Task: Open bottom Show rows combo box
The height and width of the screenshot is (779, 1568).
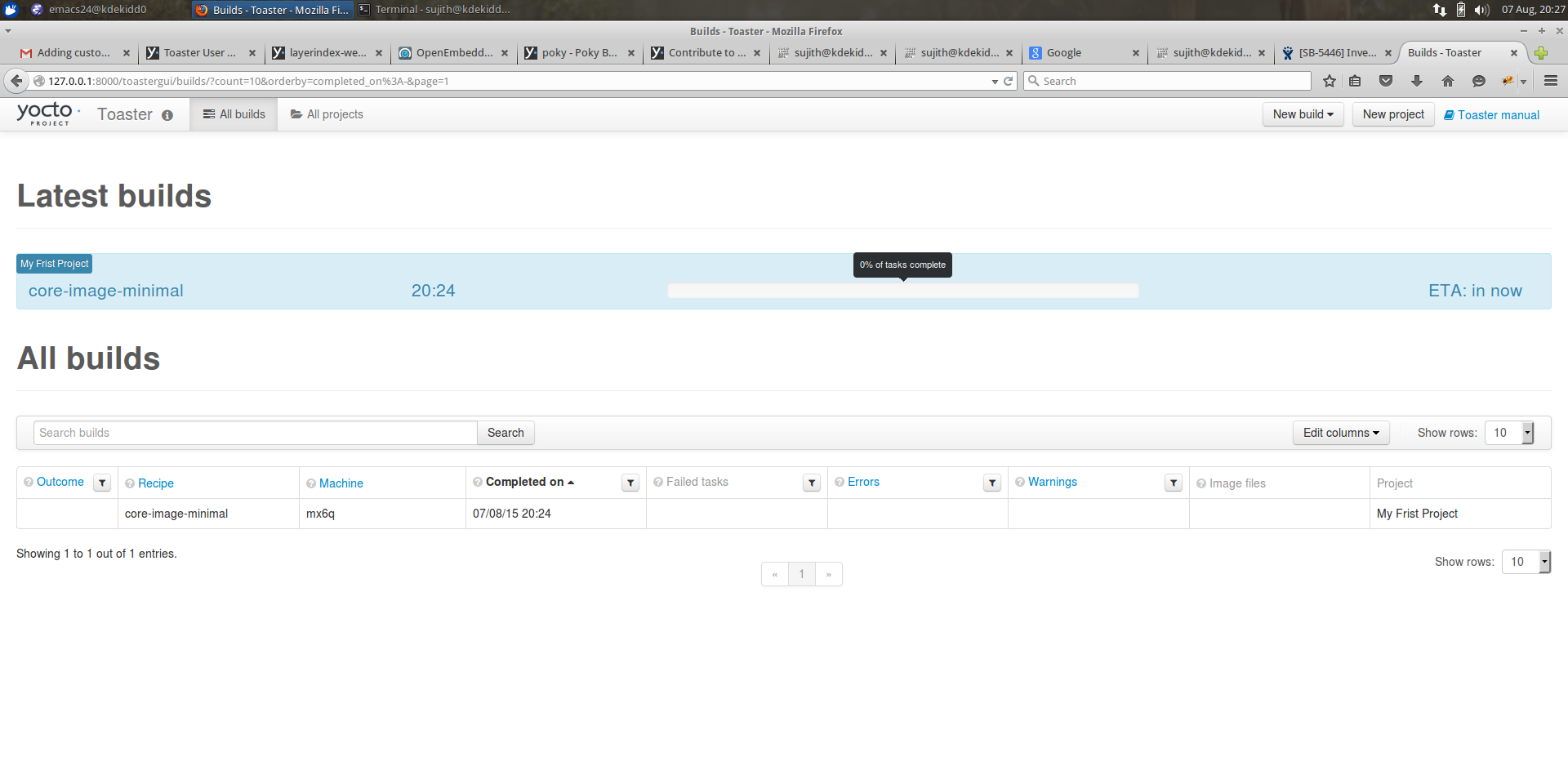Action: (1526, 562)
